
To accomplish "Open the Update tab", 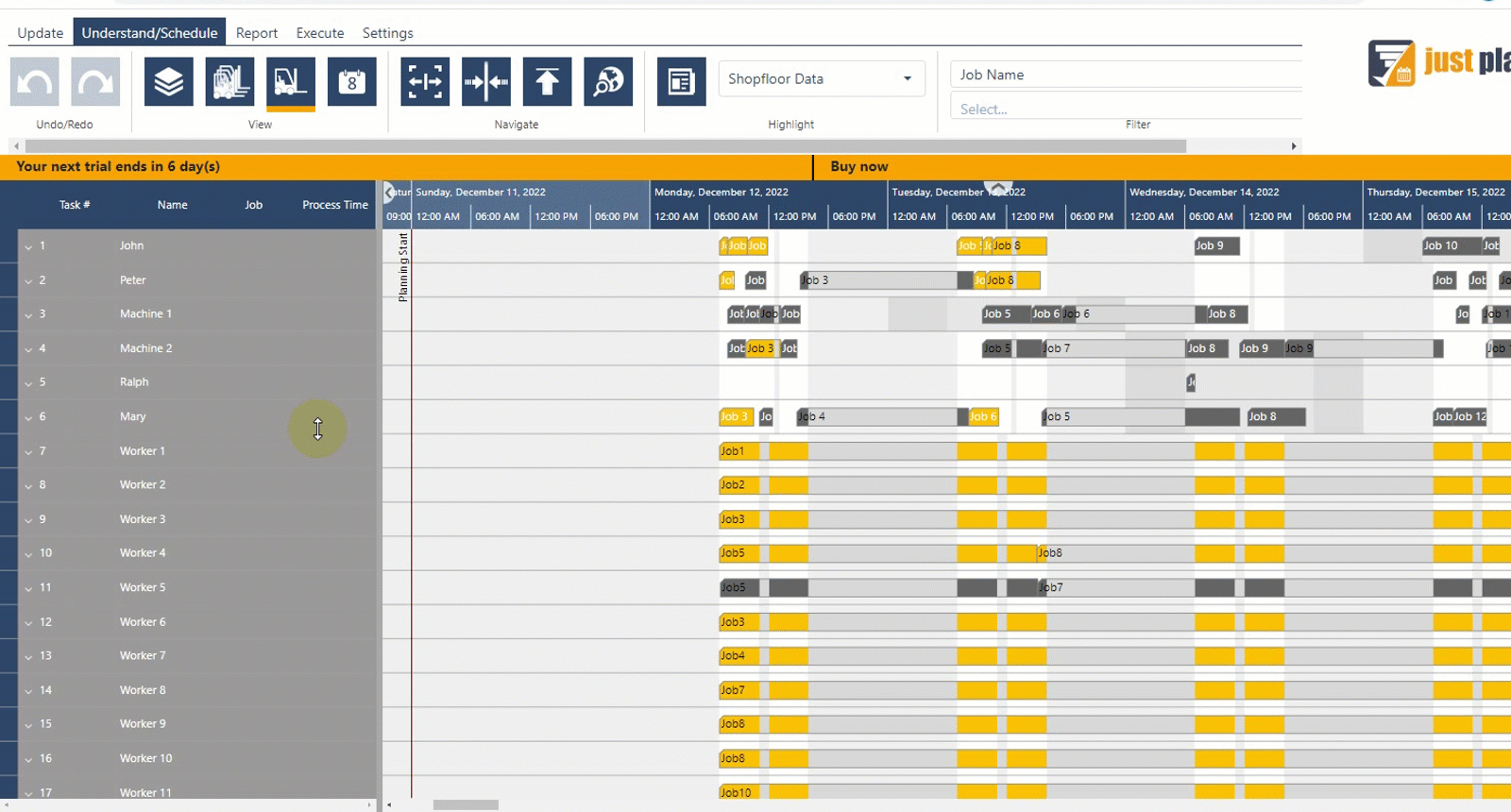I will click(41, 32).
